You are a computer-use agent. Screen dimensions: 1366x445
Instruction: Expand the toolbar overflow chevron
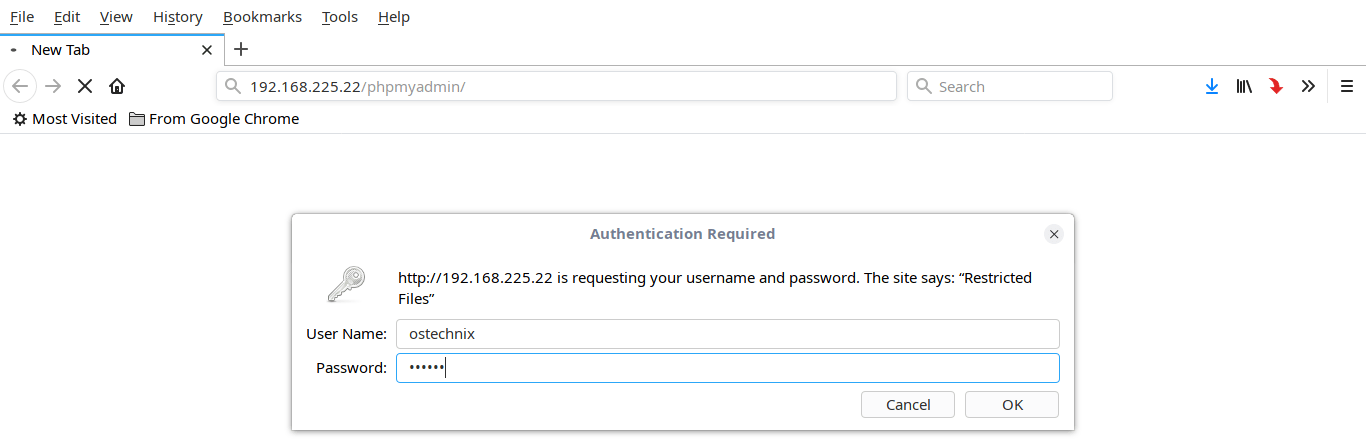click(x=1308, y=86)
